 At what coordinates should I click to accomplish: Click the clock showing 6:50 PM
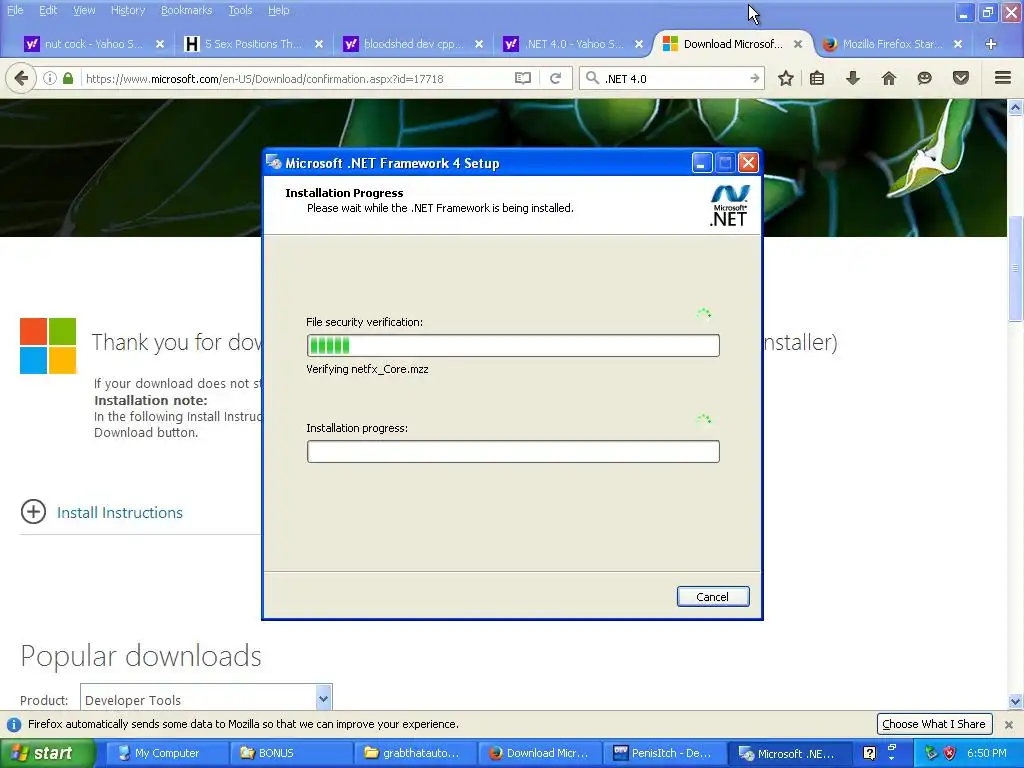(986, 753)
